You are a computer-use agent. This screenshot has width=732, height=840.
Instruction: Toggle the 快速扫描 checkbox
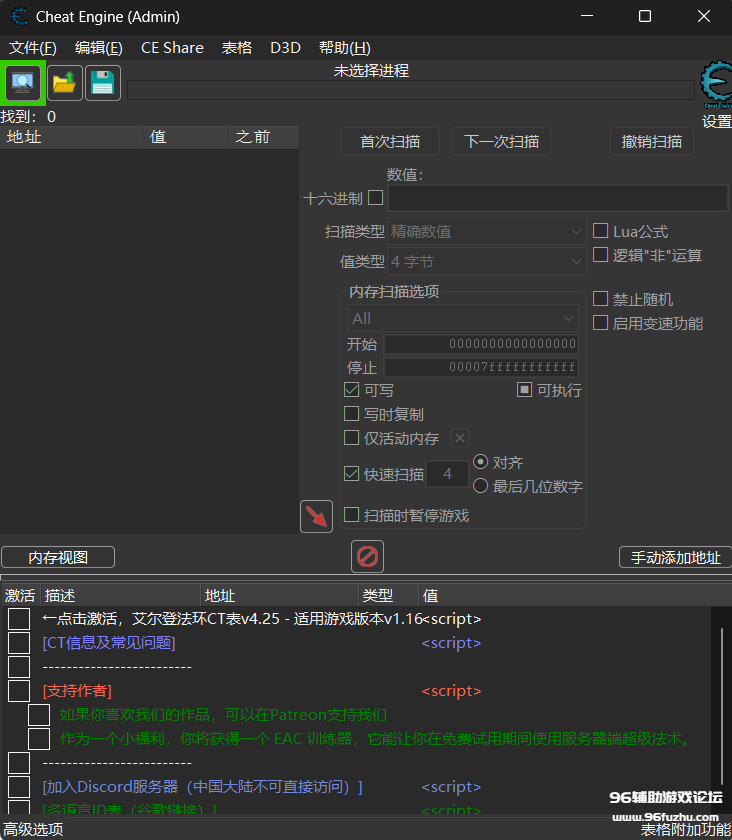[352, 474]
